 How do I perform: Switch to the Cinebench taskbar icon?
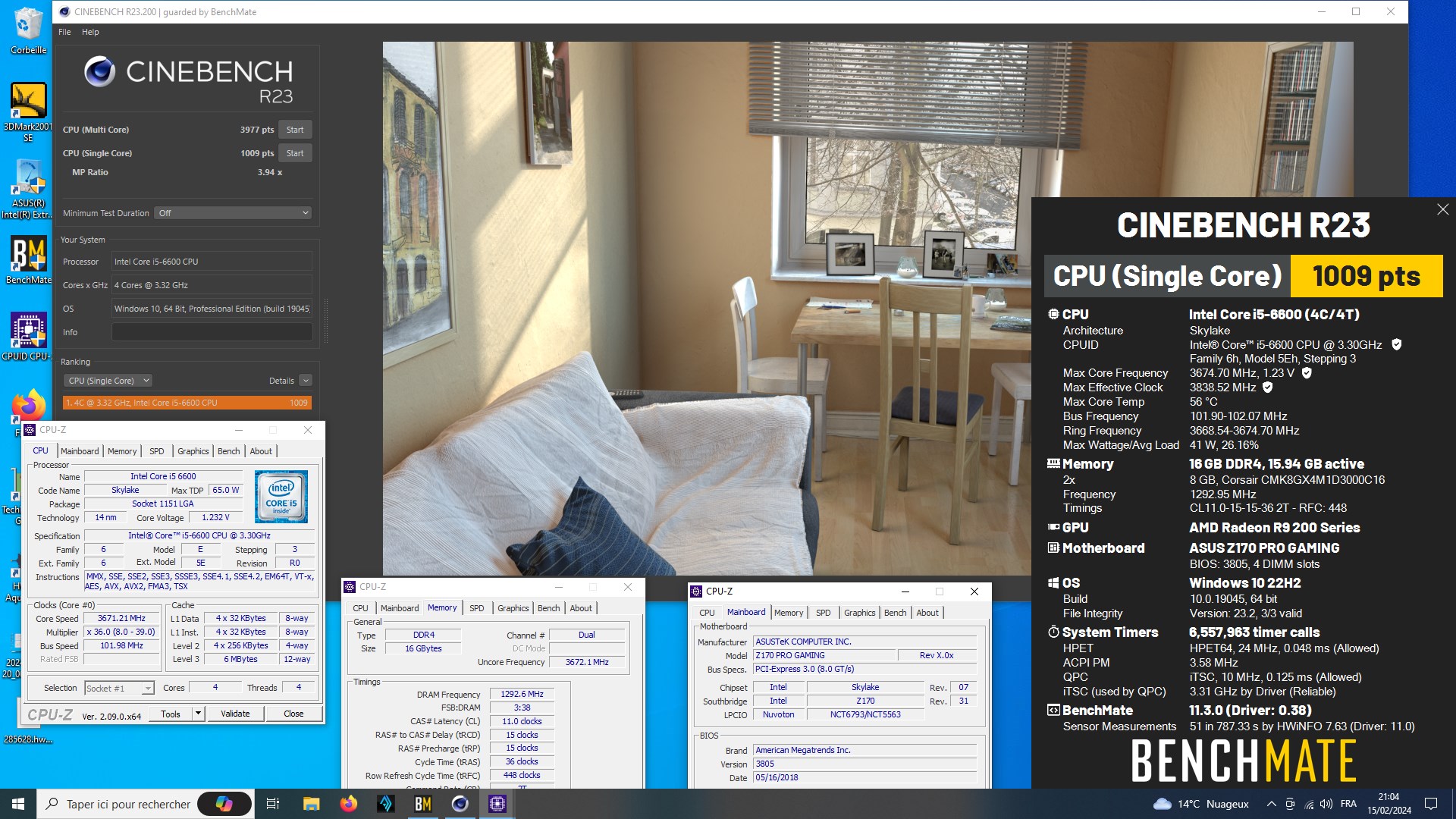coord(460,804)
